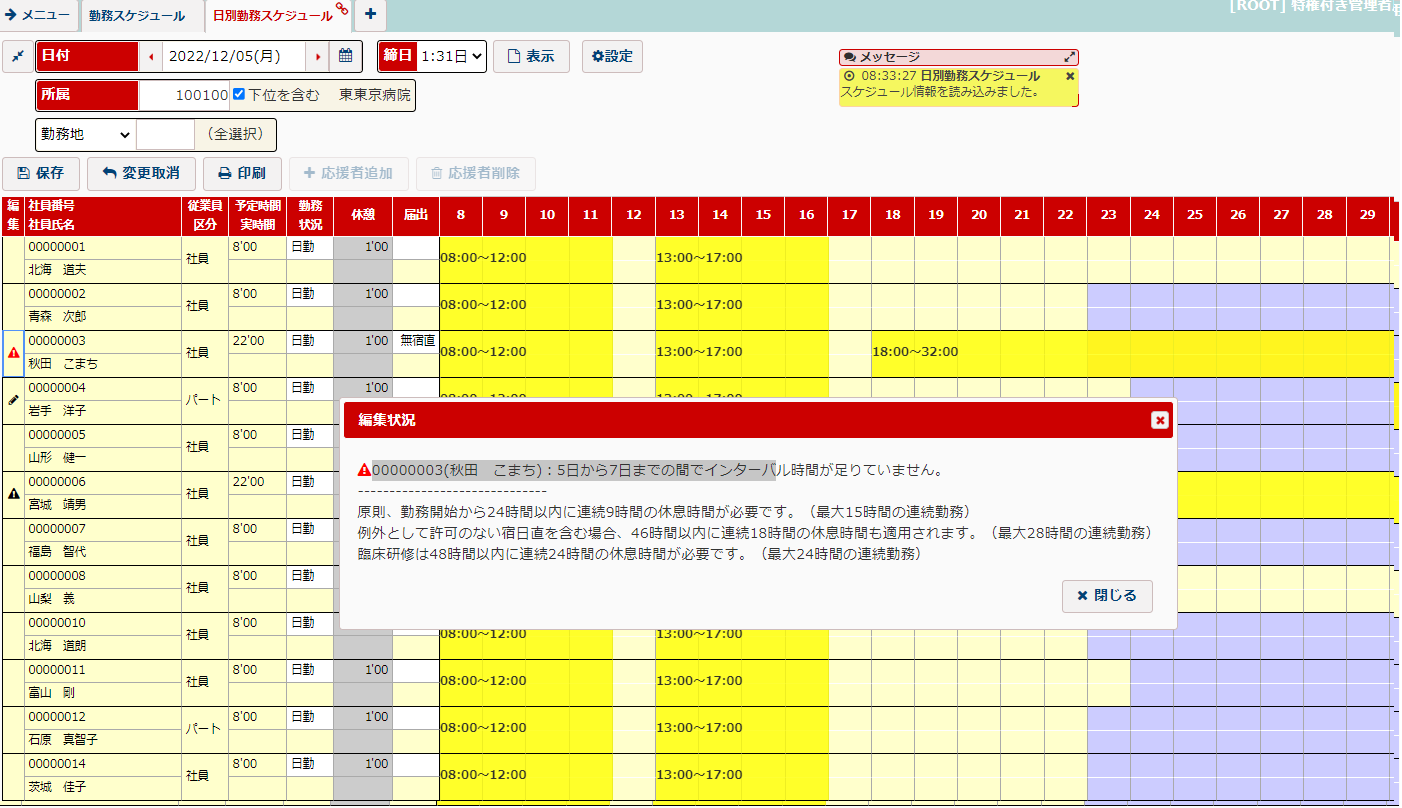Click the black warning icon for 宮城 靖男
This screenshot has height=808, width=1402.
14,494
